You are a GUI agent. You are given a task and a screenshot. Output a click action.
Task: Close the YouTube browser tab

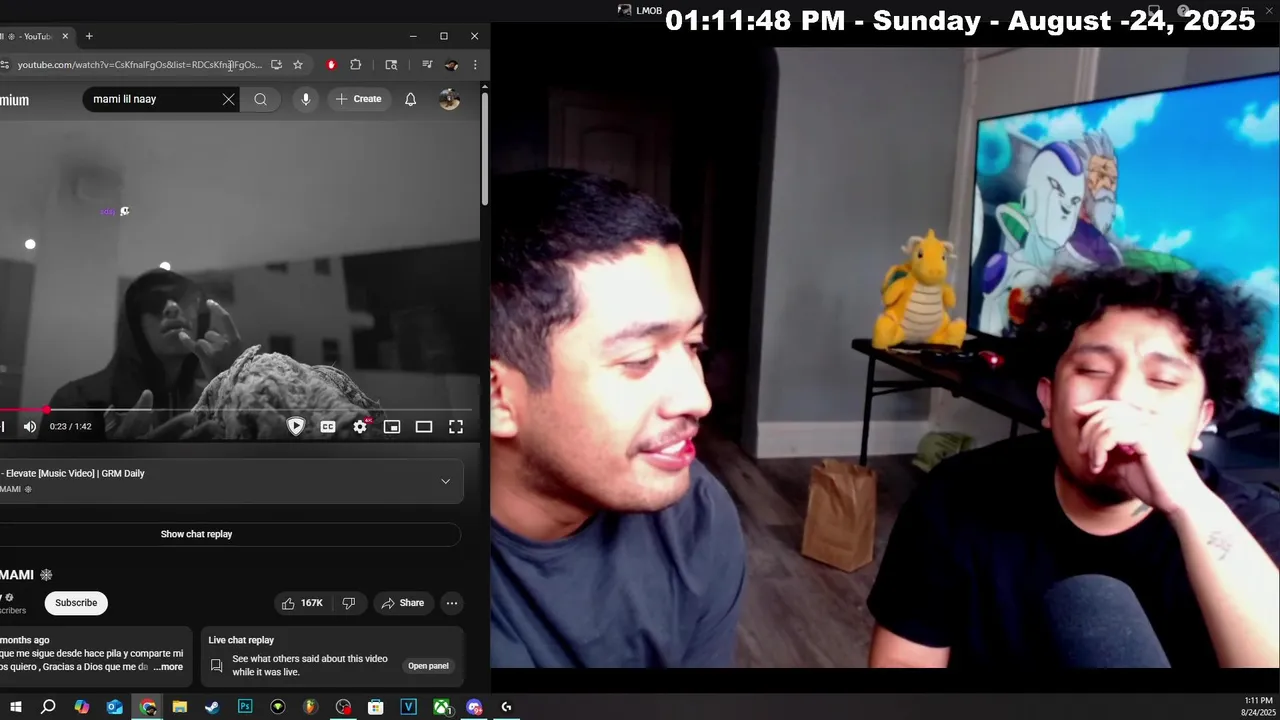click(x=65, y=36)
